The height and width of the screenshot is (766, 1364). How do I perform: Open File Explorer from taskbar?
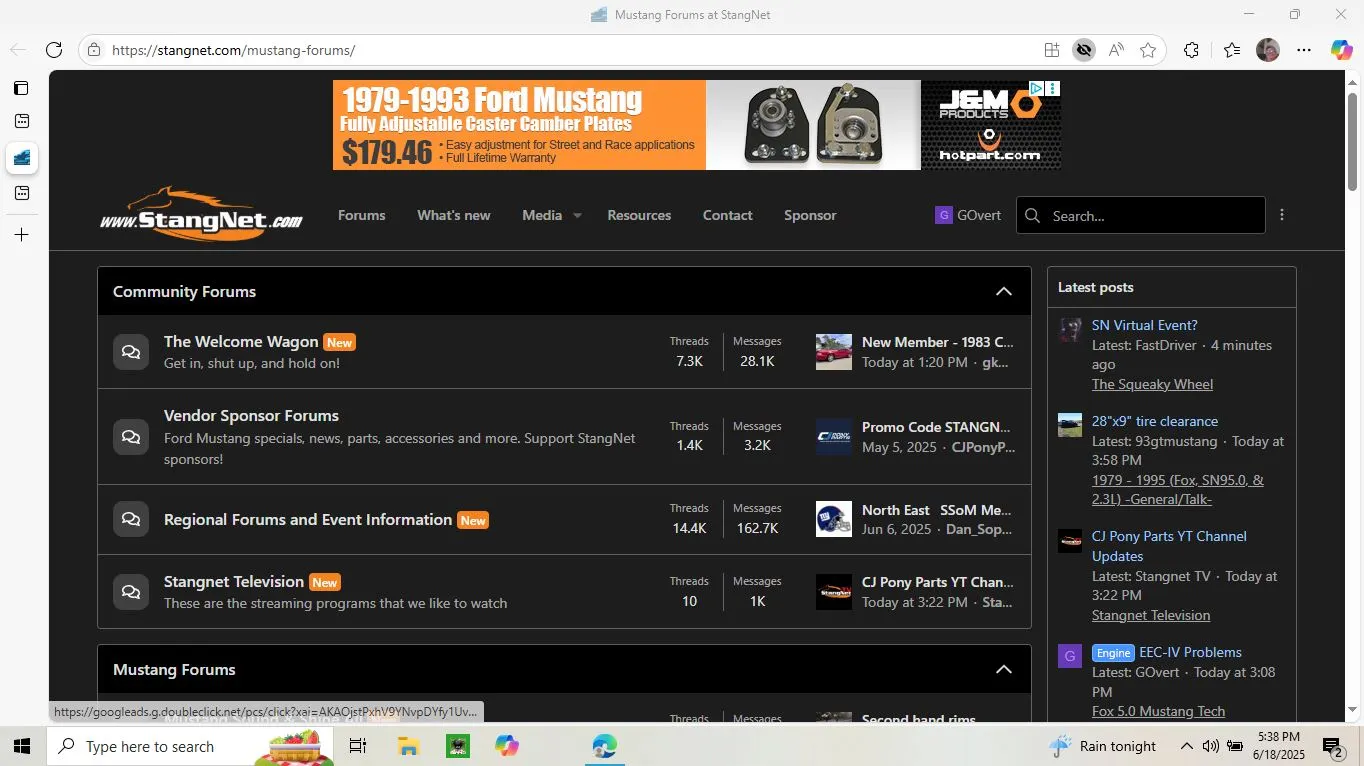408,746
